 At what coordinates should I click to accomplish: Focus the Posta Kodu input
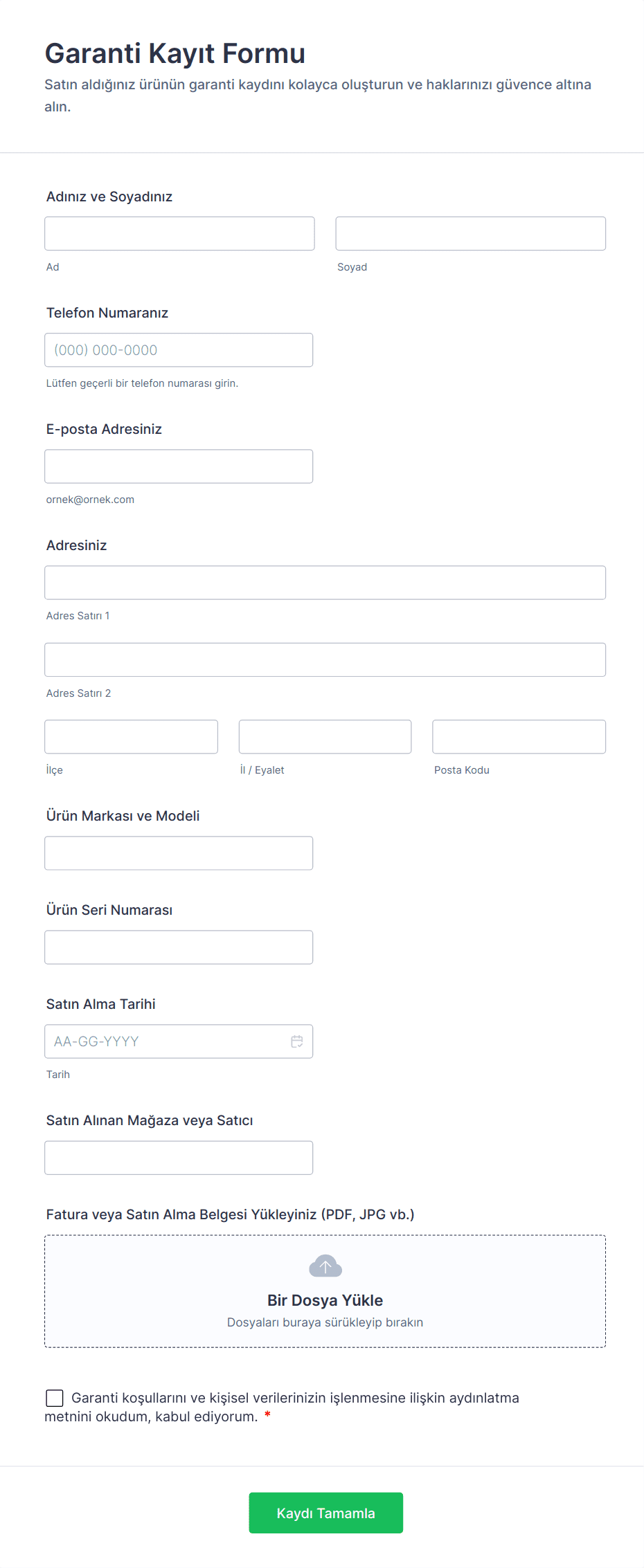[x=519, y=737]
